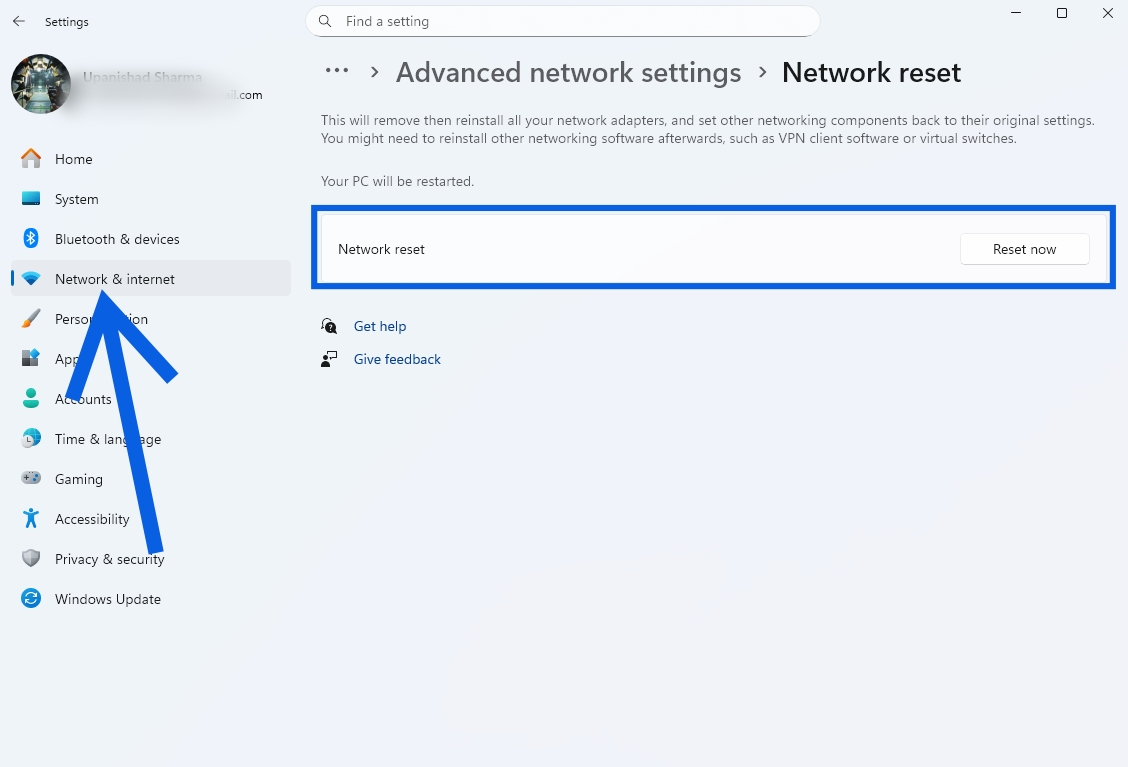1128x767 pixels.
Task: Select the Home icon in the sidebar
Action: click(30, 158)
